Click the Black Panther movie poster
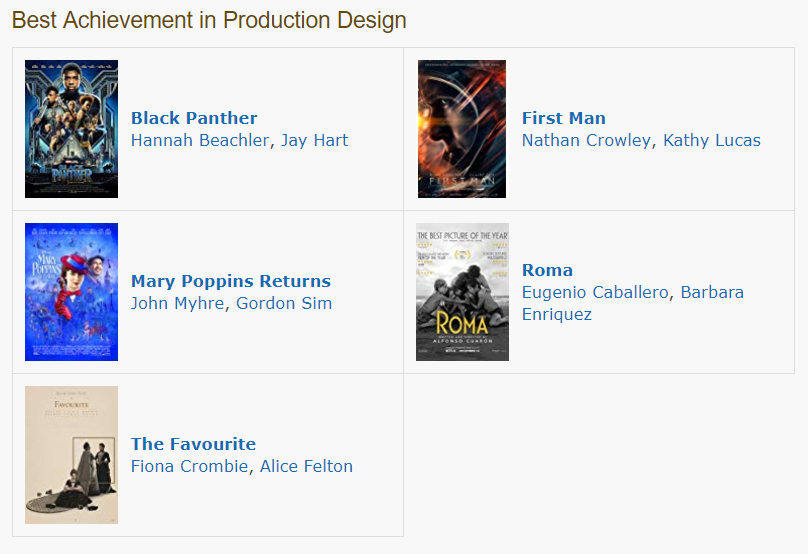 tap(71, 129)
